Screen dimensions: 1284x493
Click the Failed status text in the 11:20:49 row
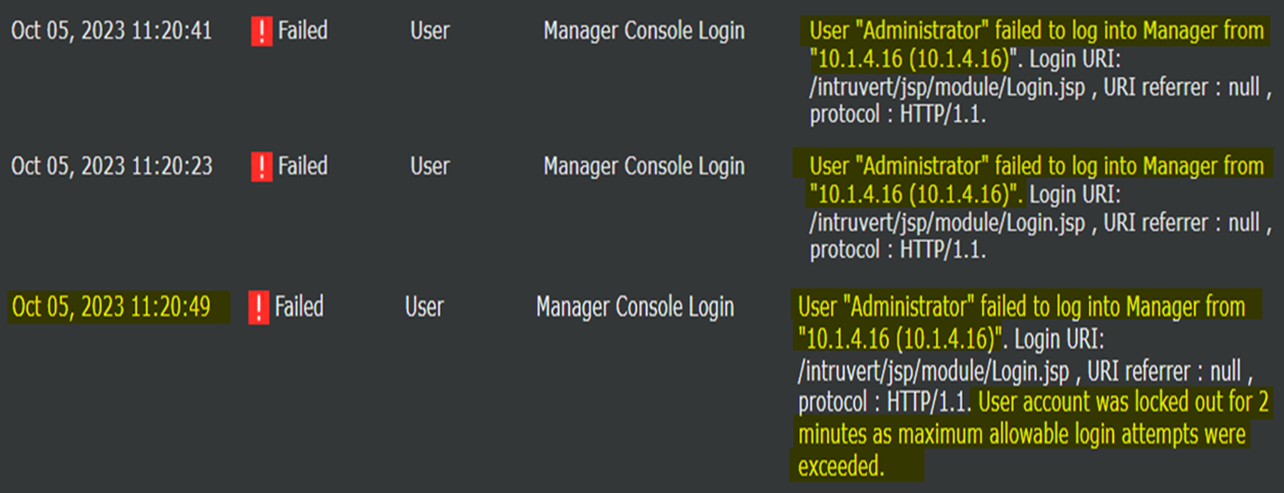coord(299,306)
